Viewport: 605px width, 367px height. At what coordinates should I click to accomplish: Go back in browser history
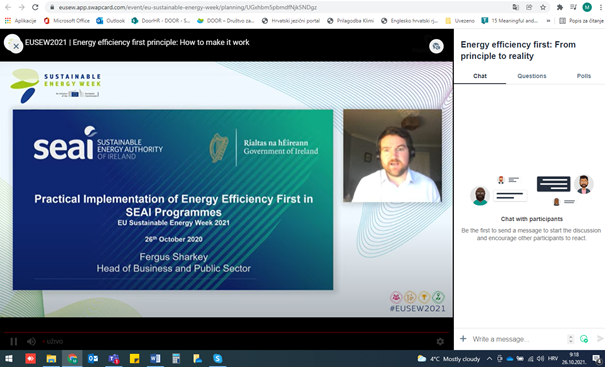pyautogui.click(x=8, y=7)
